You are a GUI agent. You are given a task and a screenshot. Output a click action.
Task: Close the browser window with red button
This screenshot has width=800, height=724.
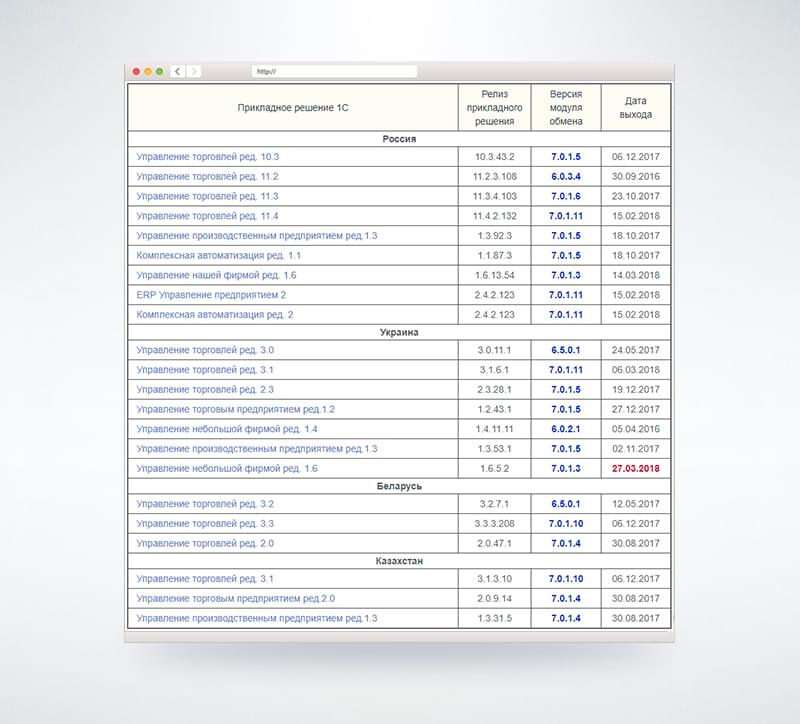pos(136,71)
